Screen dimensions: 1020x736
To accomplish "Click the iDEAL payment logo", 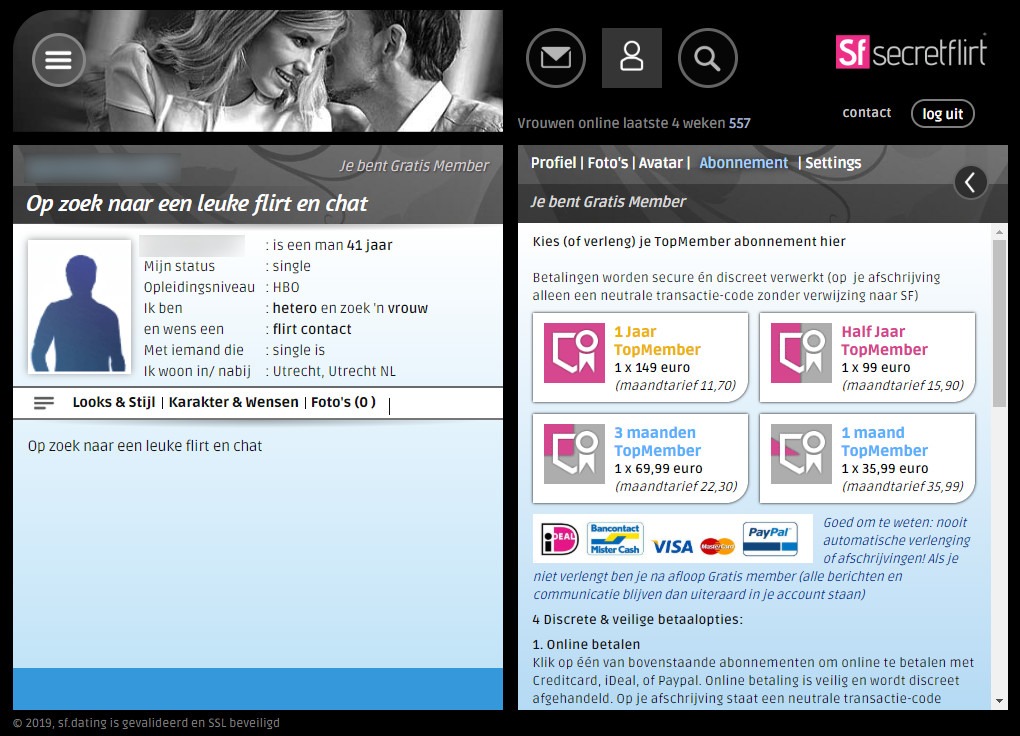I will pos(560,539).
